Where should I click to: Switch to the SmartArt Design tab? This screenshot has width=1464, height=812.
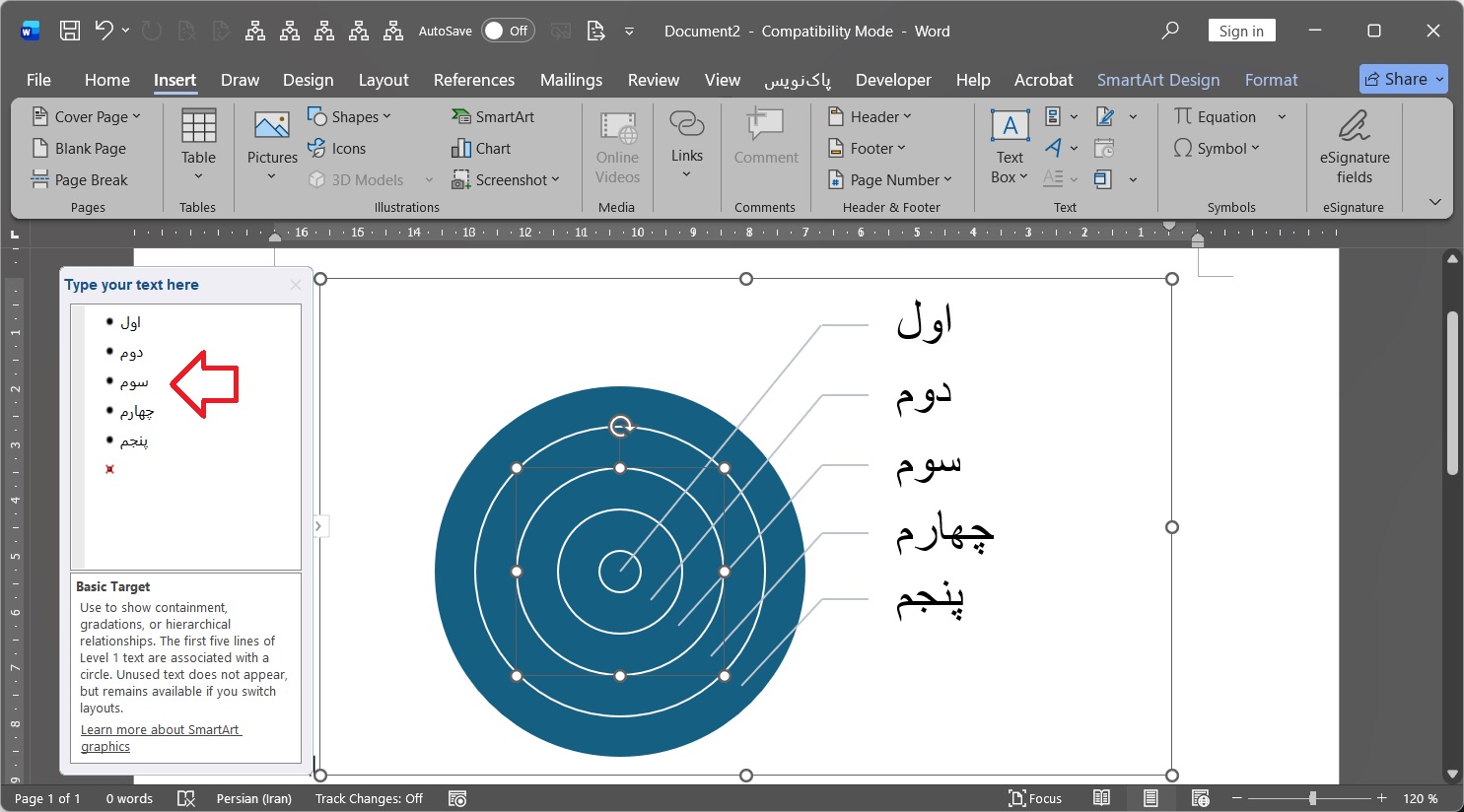[x=1158, y=80]
